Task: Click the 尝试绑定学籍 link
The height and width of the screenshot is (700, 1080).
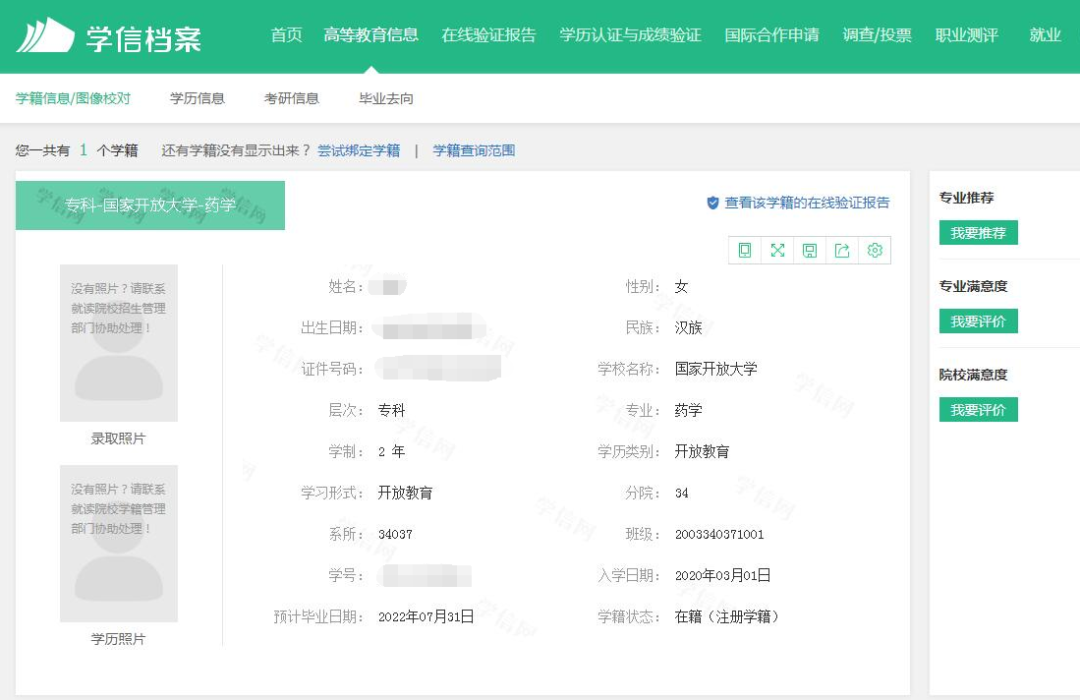Action: [x=357, y=150]
